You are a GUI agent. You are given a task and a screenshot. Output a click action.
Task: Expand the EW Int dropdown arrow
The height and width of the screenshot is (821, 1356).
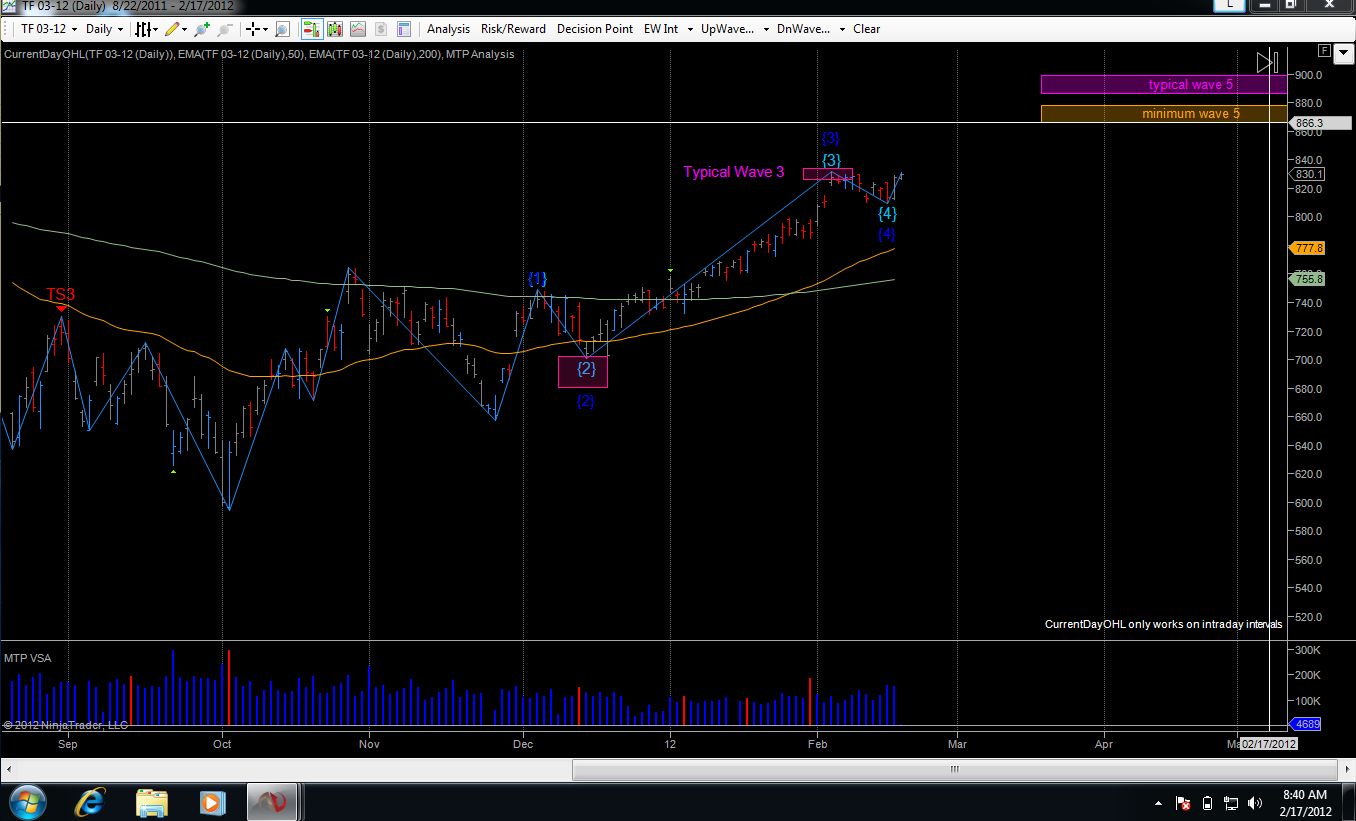[688, 29]
